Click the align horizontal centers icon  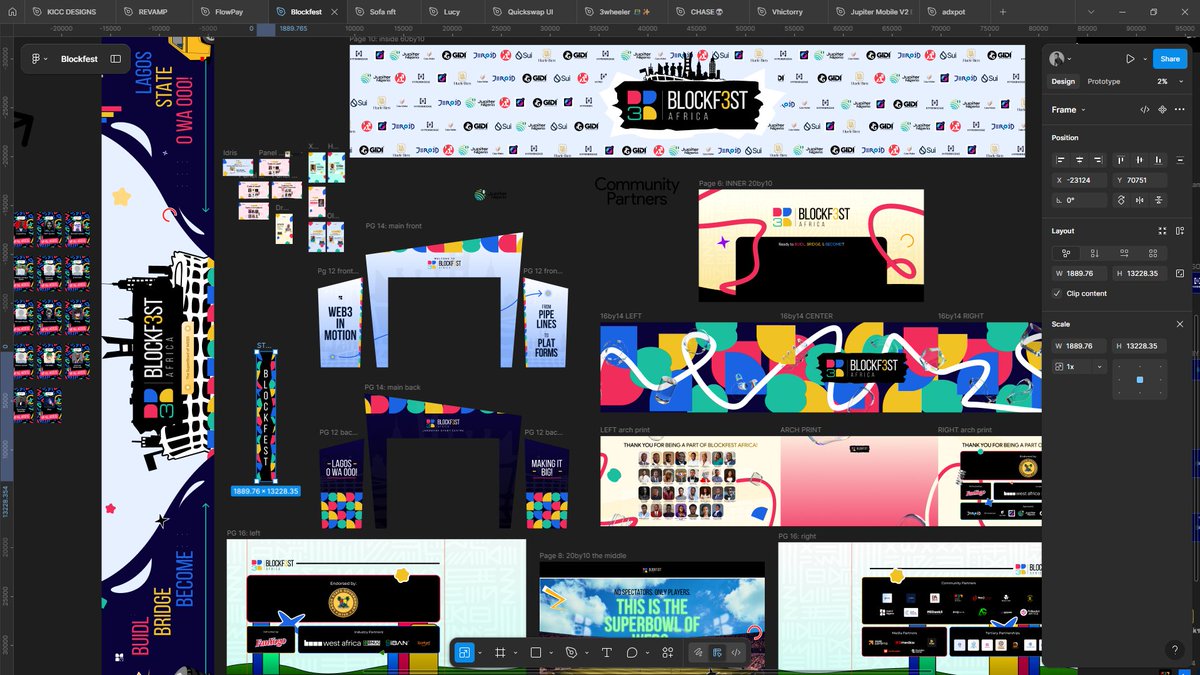[1080, 160]
